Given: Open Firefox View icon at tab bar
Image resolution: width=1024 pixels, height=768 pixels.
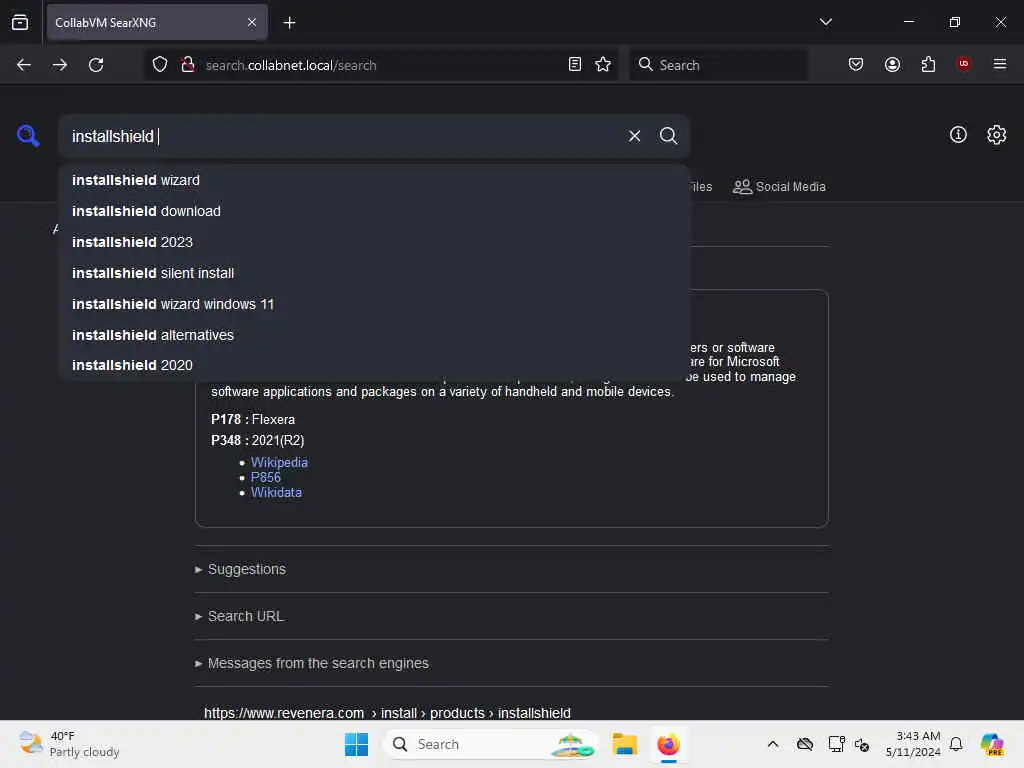Looking at the screenshot, I should 20,22.
